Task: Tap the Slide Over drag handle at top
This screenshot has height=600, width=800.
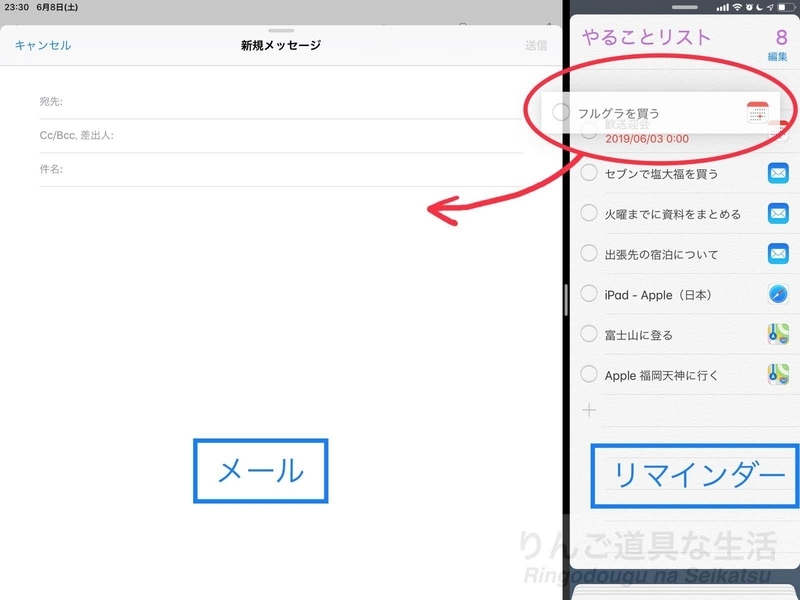Action: [x=687, y=7]
